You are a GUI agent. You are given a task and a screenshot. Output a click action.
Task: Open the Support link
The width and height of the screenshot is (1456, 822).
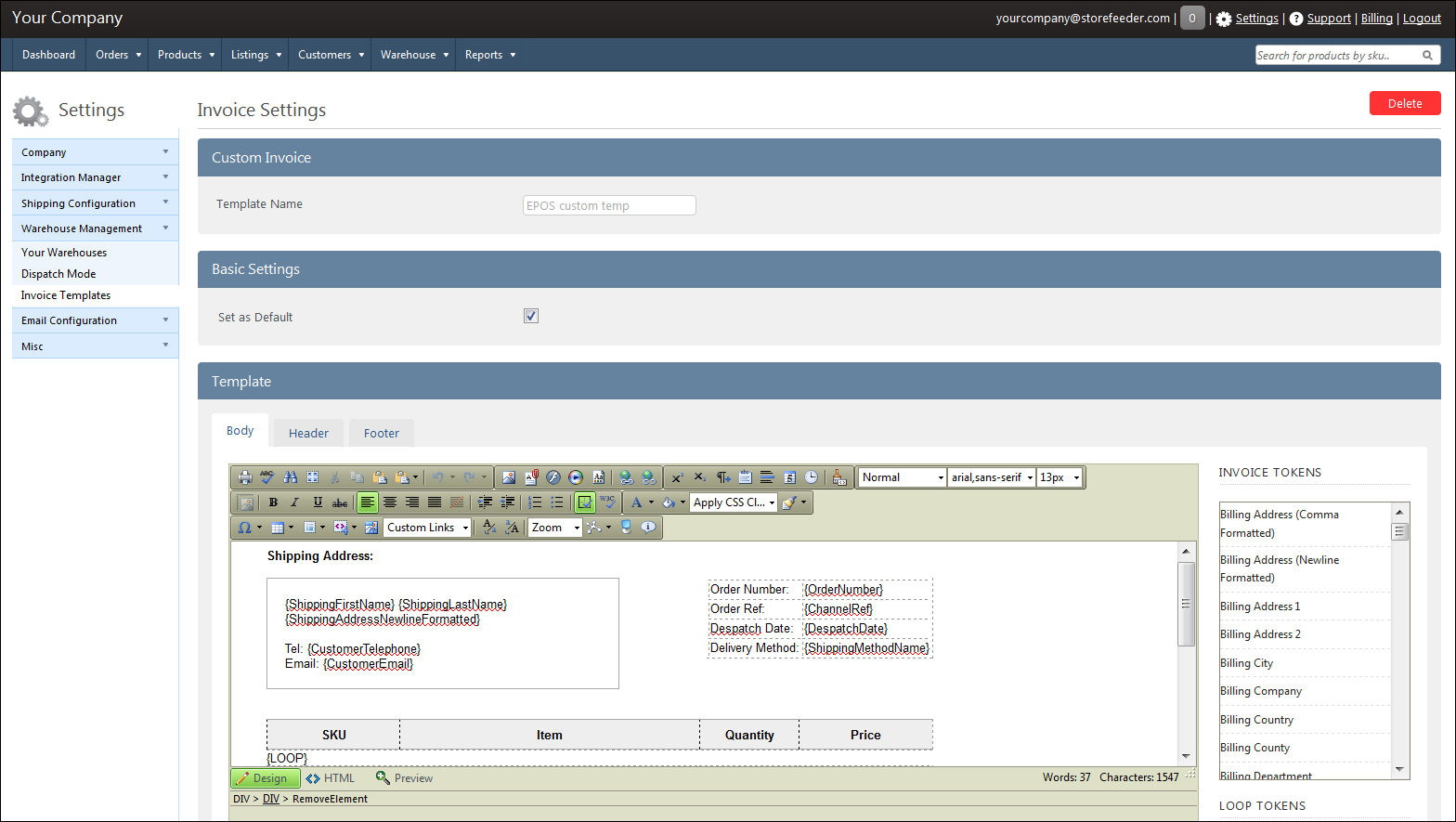1329,18
